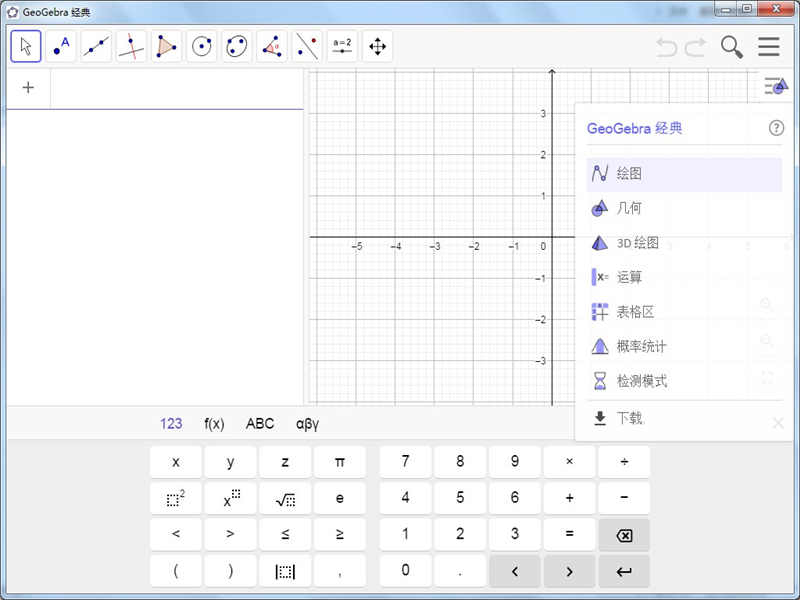Select the Angle measurement tool
Viewport: 800px width, 600px height.
click(271, 45)
